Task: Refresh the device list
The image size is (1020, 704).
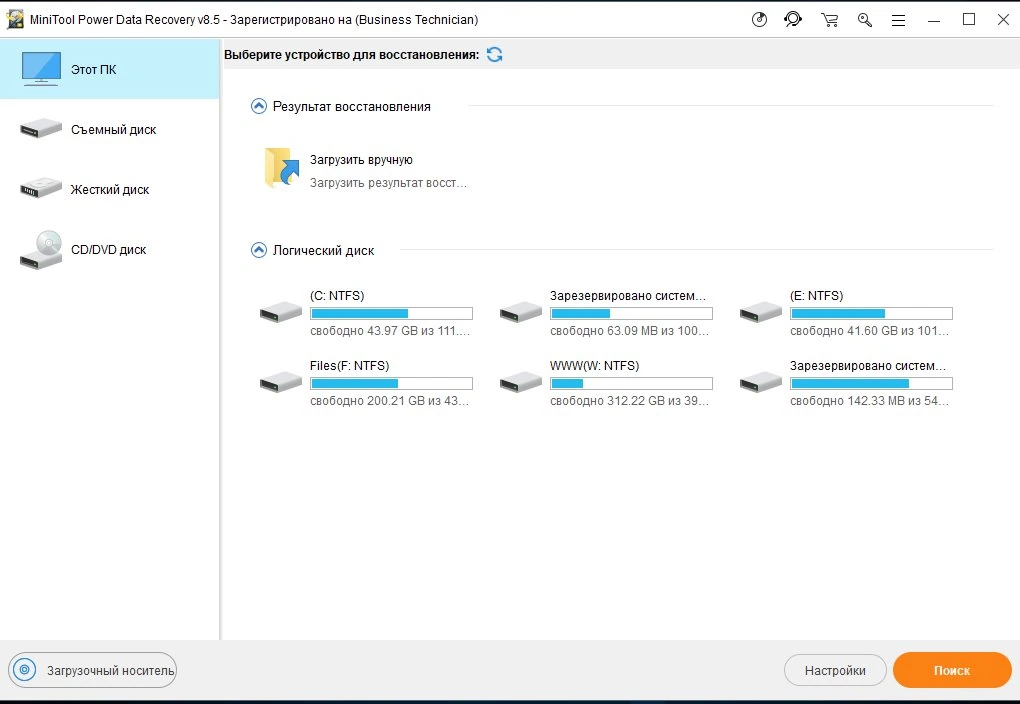Action: (494, 55)
